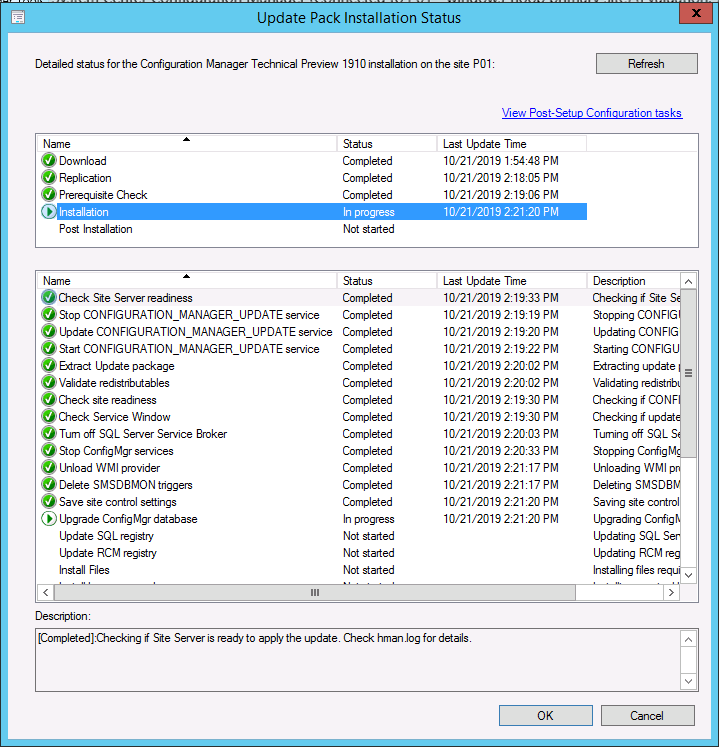719x747 pixels.
Task: Sort top list by Last Update Time header
Action: (512, 144)
